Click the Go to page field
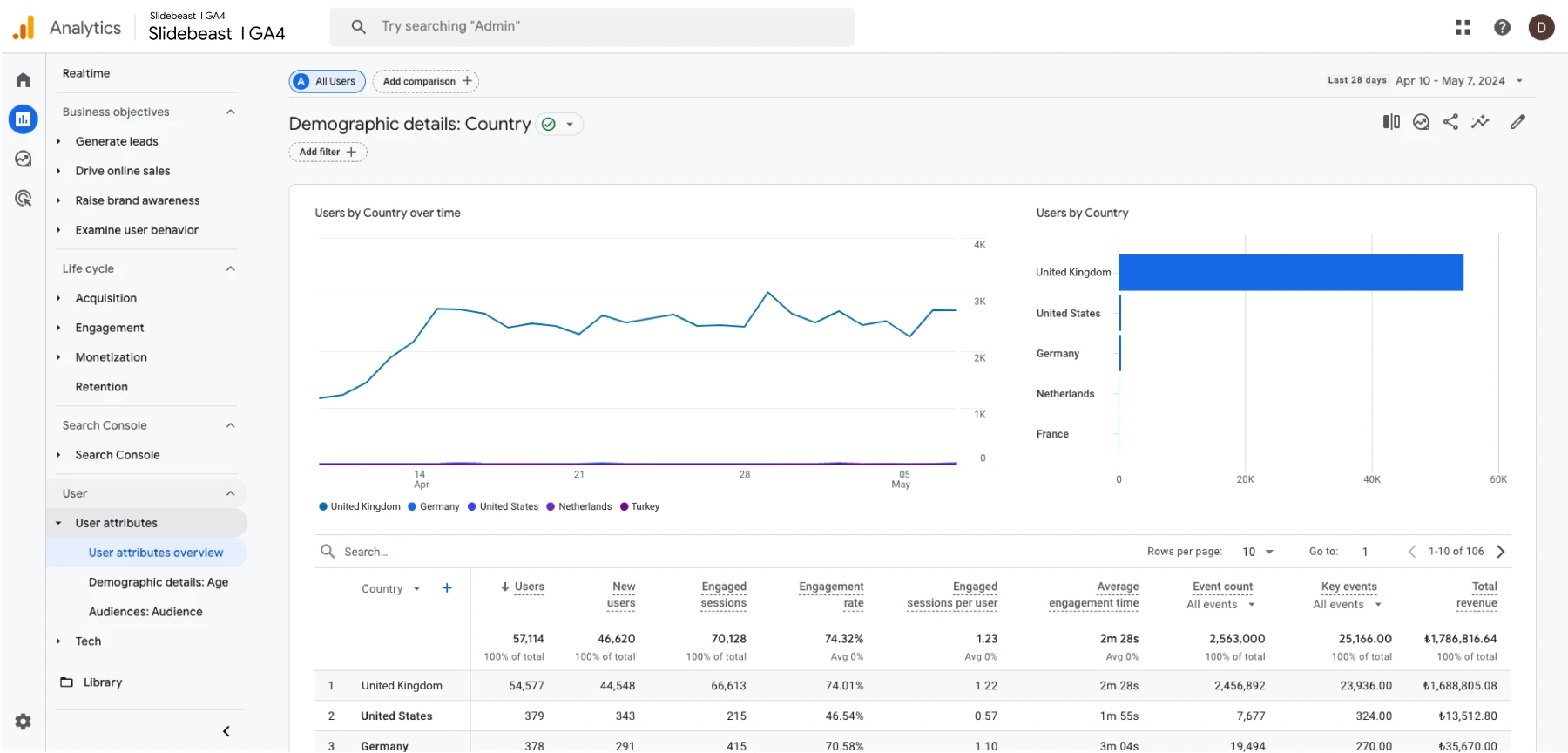 (x=1365, y=552)
